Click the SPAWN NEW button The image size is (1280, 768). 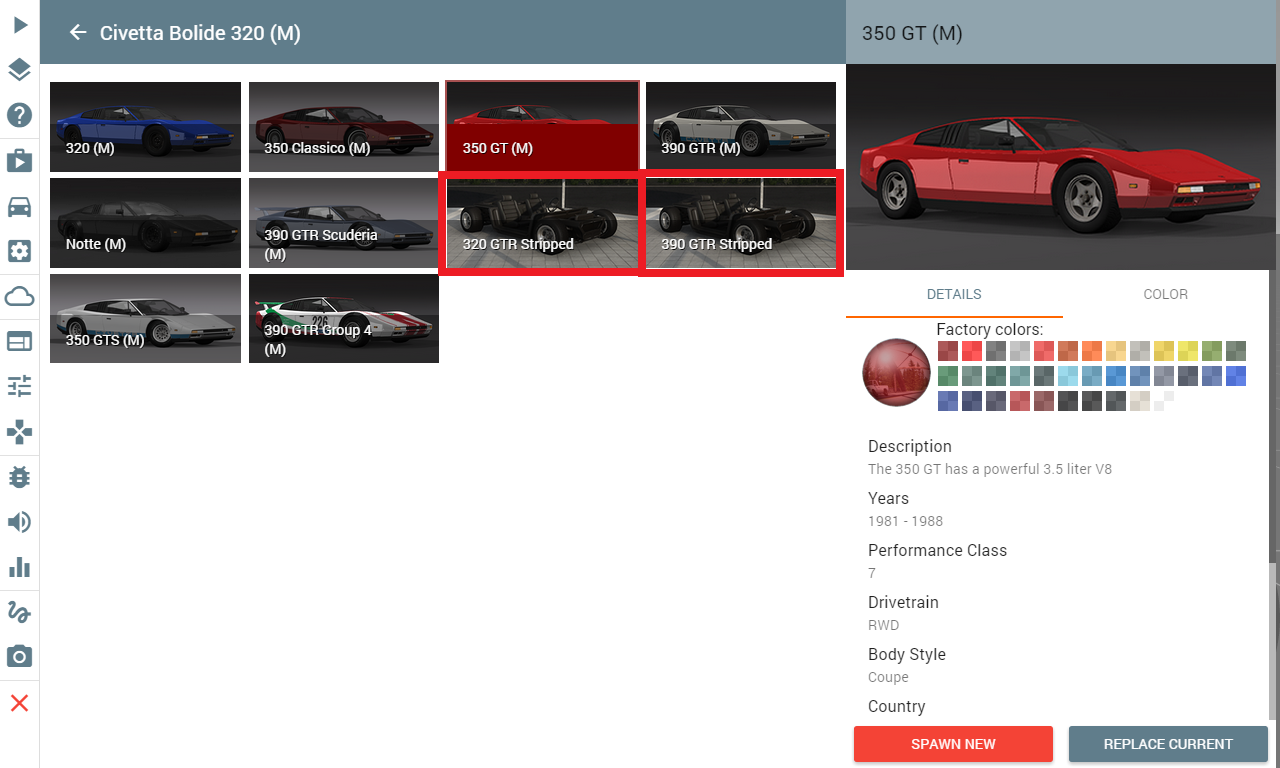click(x=953, y=744)
